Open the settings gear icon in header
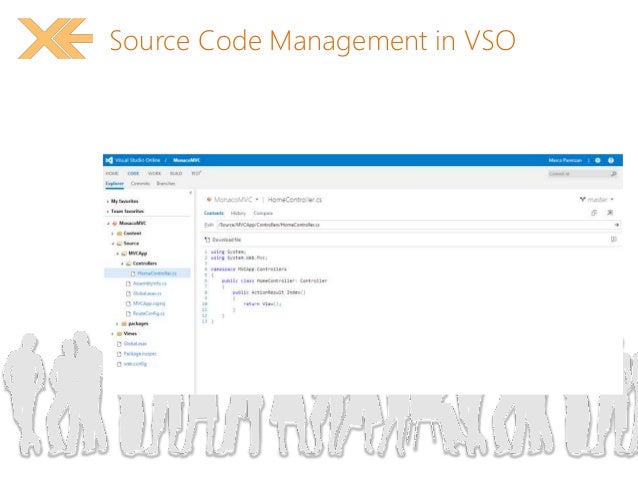 coord(598,160)
